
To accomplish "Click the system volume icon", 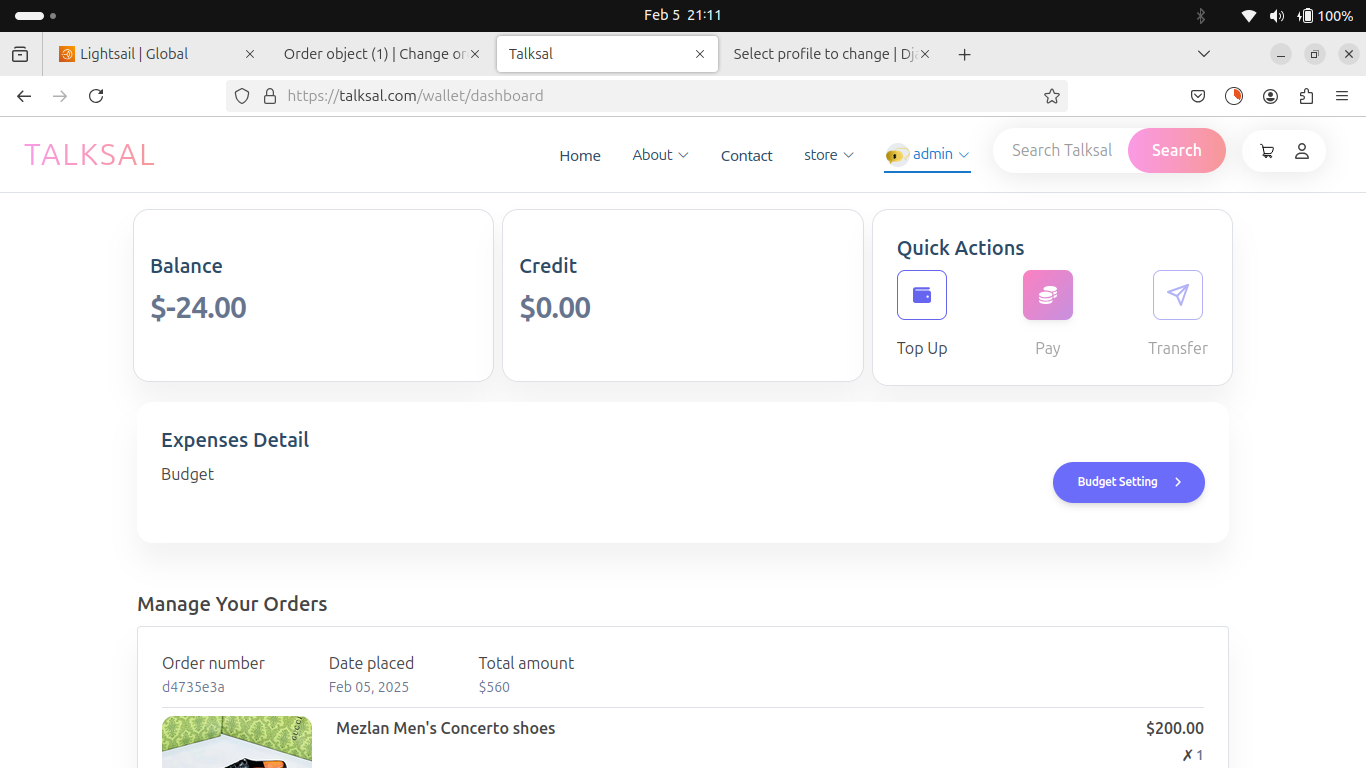I will (1277, 15).
